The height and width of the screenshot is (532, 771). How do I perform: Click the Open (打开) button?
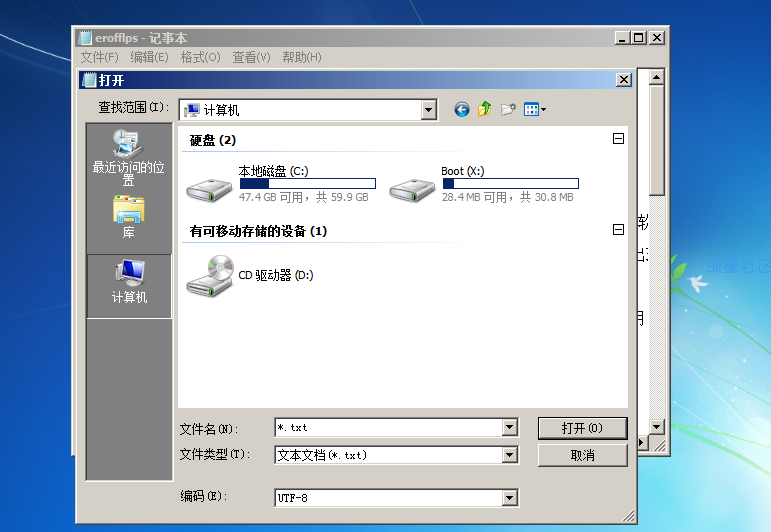[x=582, y=428]
